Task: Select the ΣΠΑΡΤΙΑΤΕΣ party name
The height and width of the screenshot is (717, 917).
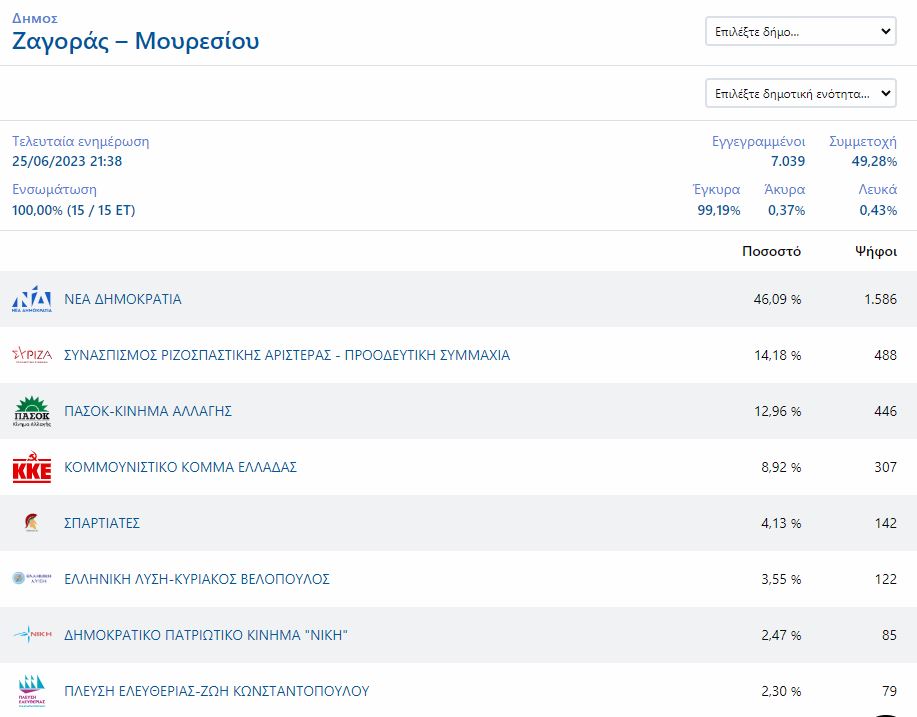Action: tap(102, 523)
